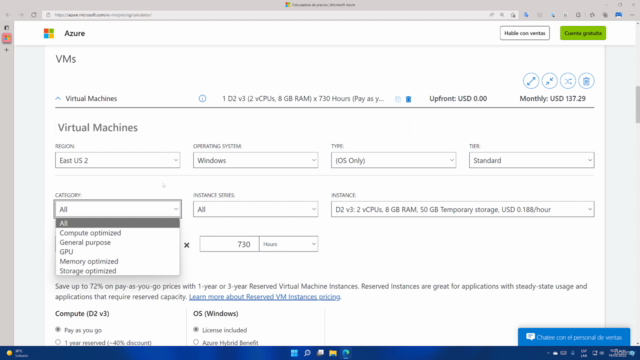Click the expand all estimate icon
The width and height of the screenshot is (640, 360).
coord(531,81)
